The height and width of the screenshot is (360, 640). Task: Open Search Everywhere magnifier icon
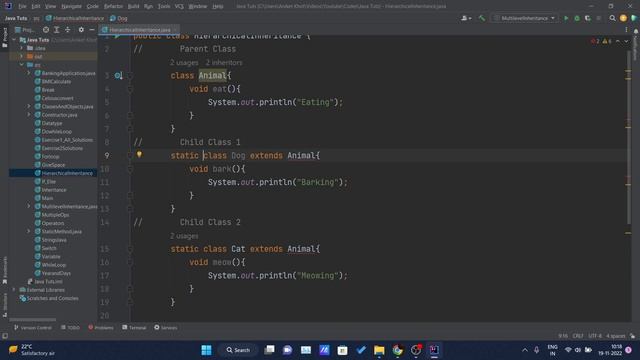tap(612, 18)
